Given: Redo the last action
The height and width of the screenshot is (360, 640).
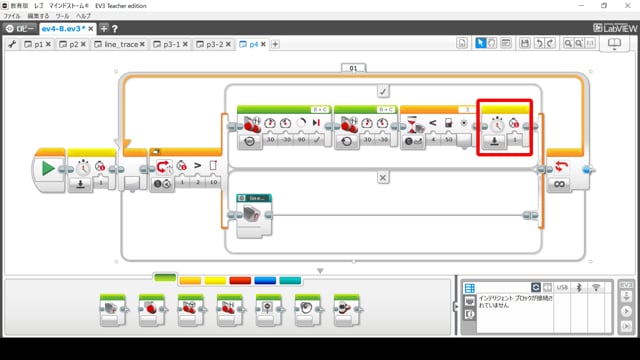Looking at the screenshot, I should coord(550,43).
